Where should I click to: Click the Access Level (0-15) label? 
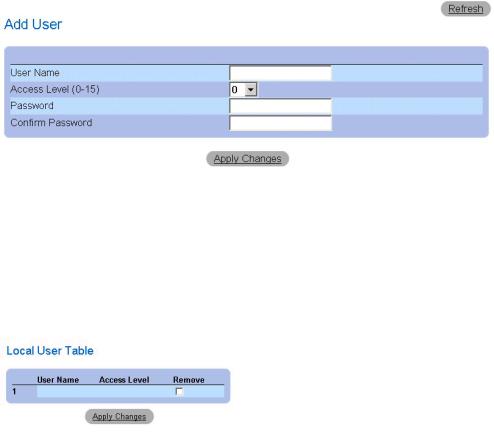coord(55,89)
